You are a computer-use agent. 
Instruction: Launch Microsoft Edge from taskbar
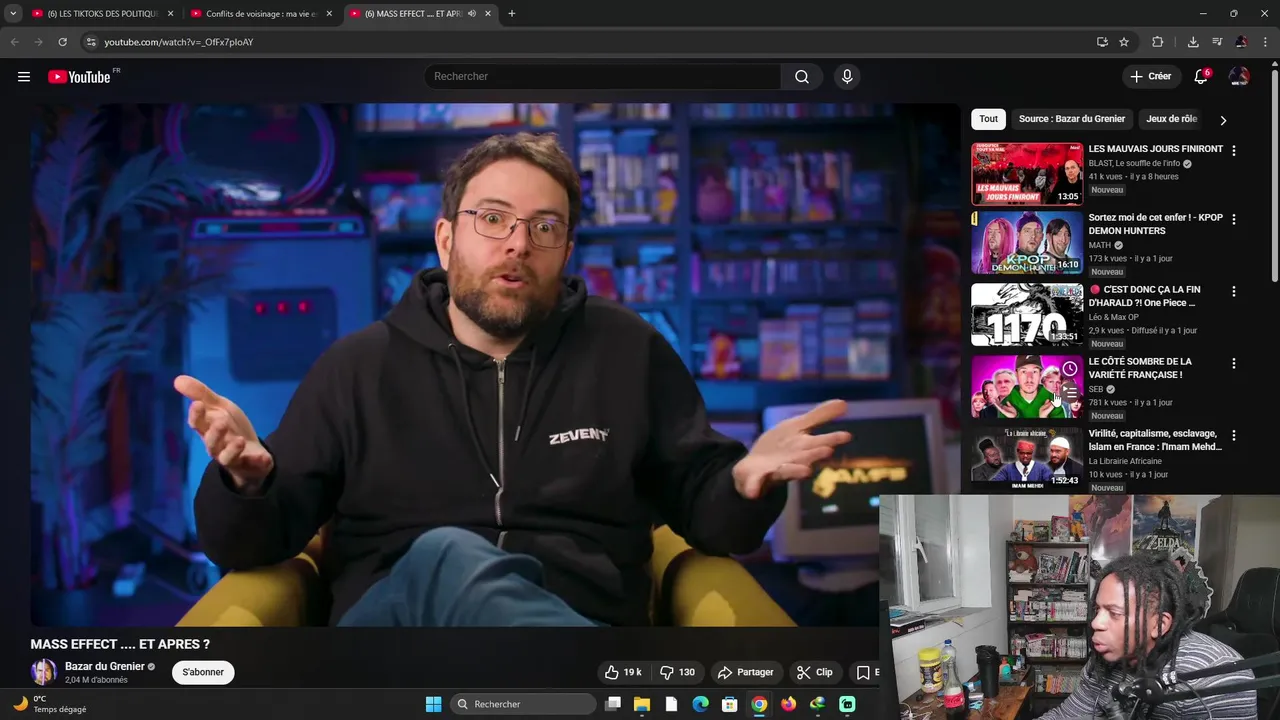[700, 704]
